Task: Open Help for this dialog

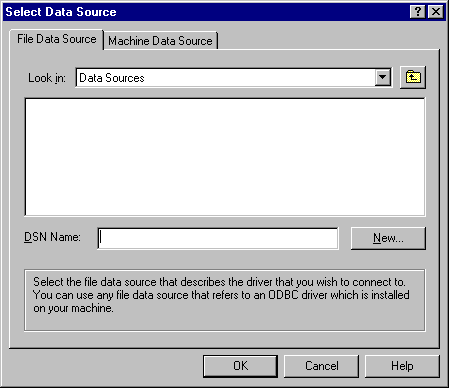Action: pyautogui.click(x=402, y=366)
